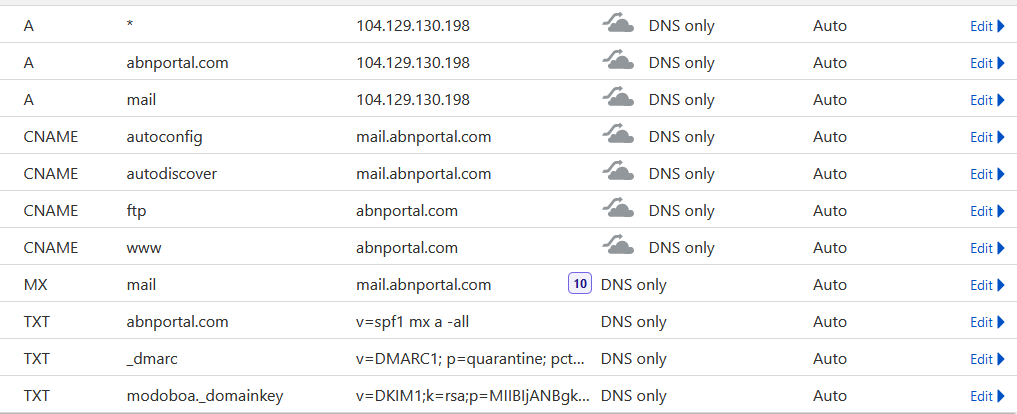
Task: Click the DNS-only cloud icon in abnportal.com A row
Action: pyautogui.click(x=618, y=62)
